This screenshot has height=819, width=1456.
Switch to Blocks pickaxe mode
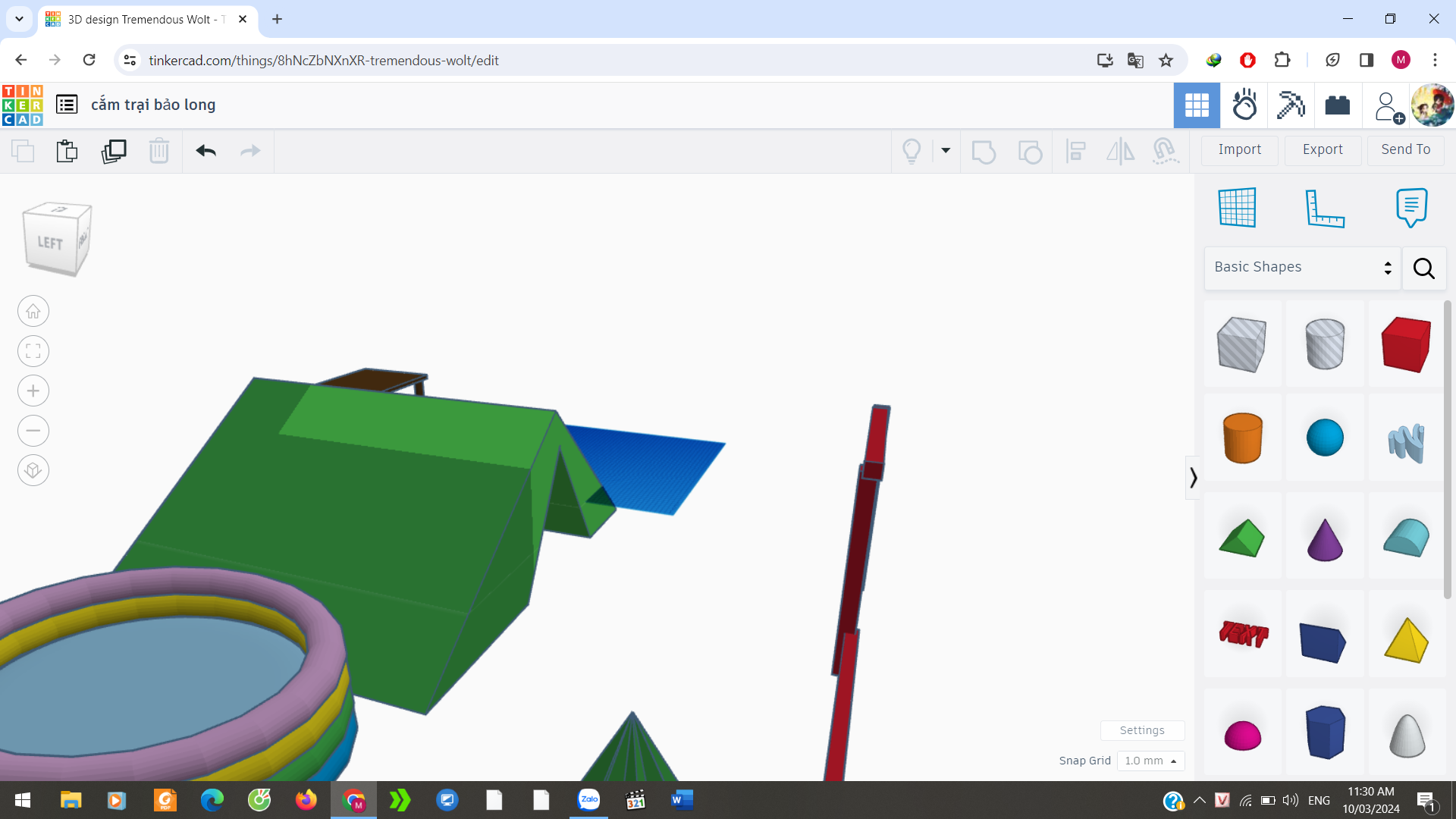click(x=1291, y=105)
